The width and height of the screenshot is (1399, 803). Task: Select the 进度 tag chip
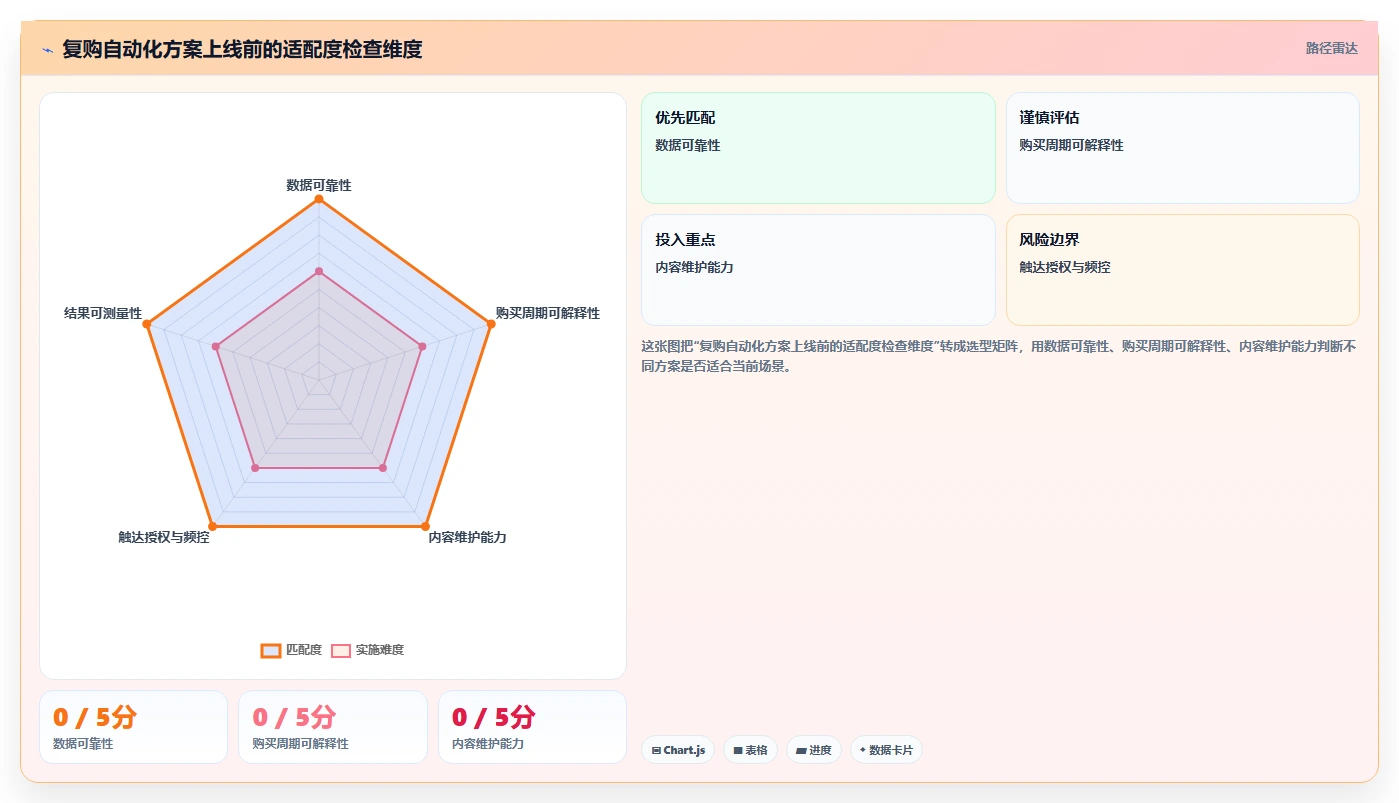(x=813, y=750)
